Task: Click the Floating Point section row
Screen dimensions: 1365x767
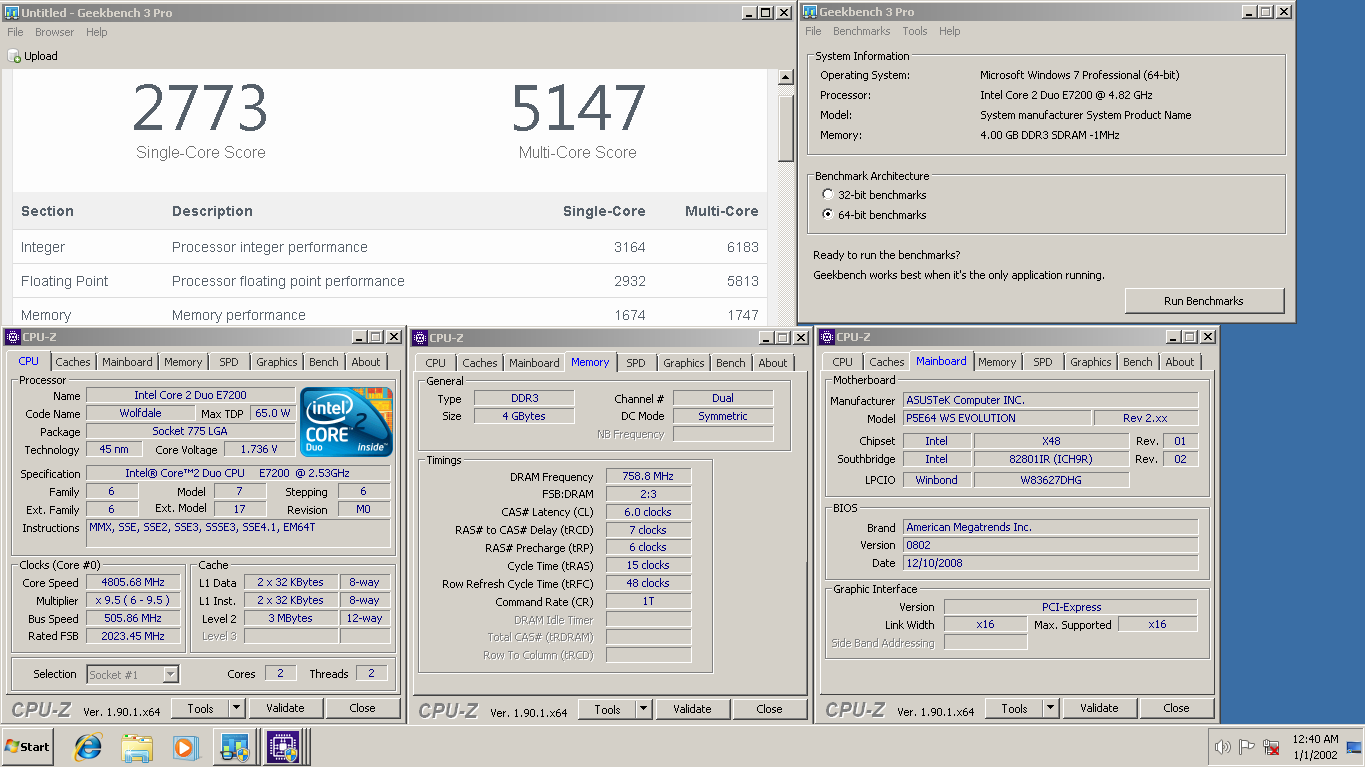Action: 390,281
